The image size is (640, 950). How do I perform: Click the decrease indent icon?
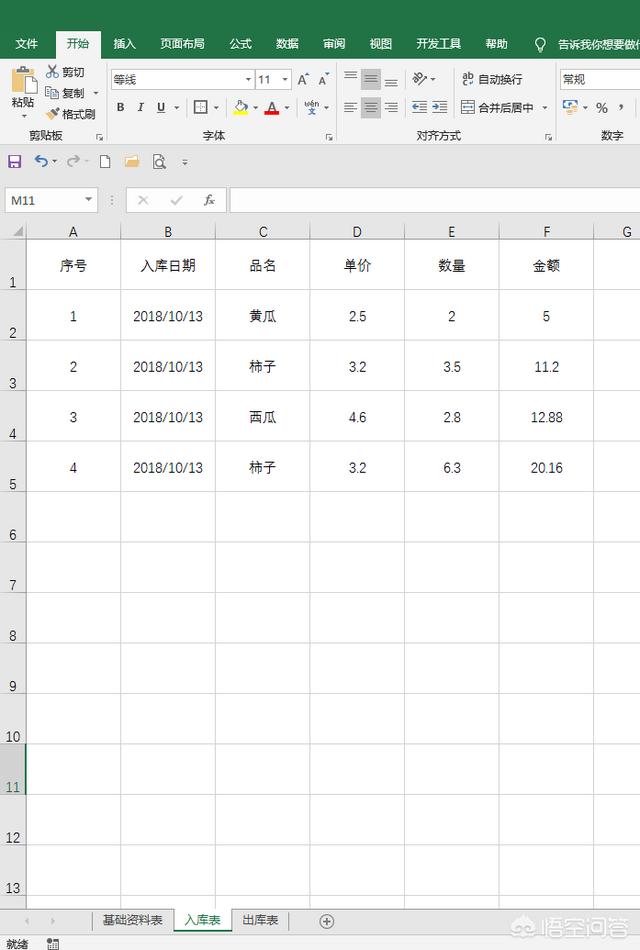click(x=419, y=107)
